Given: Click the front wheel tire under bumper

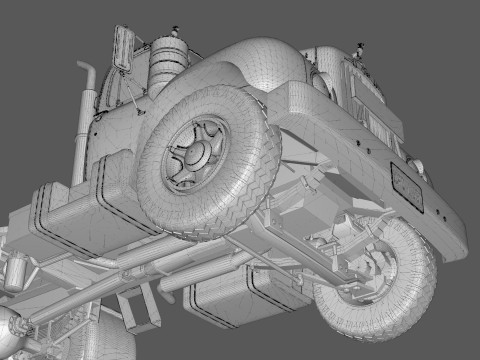Looking at the screenshot, I should pyautogui.click(x=375, y=280).
